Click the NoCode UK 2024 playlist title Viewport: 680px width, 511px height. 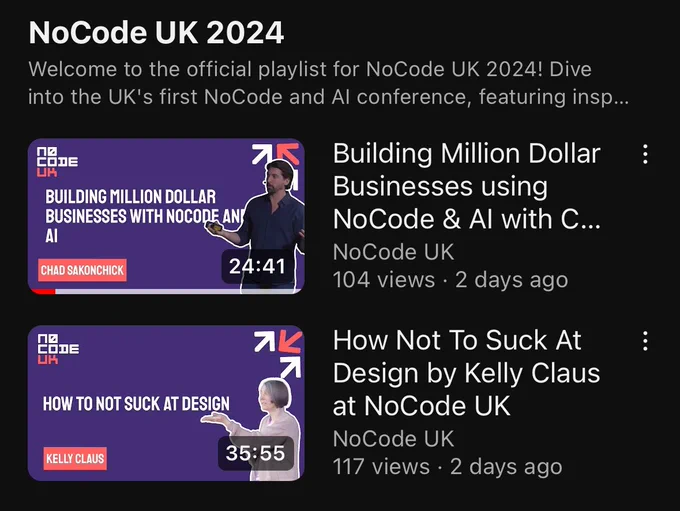tap(156, 33)
